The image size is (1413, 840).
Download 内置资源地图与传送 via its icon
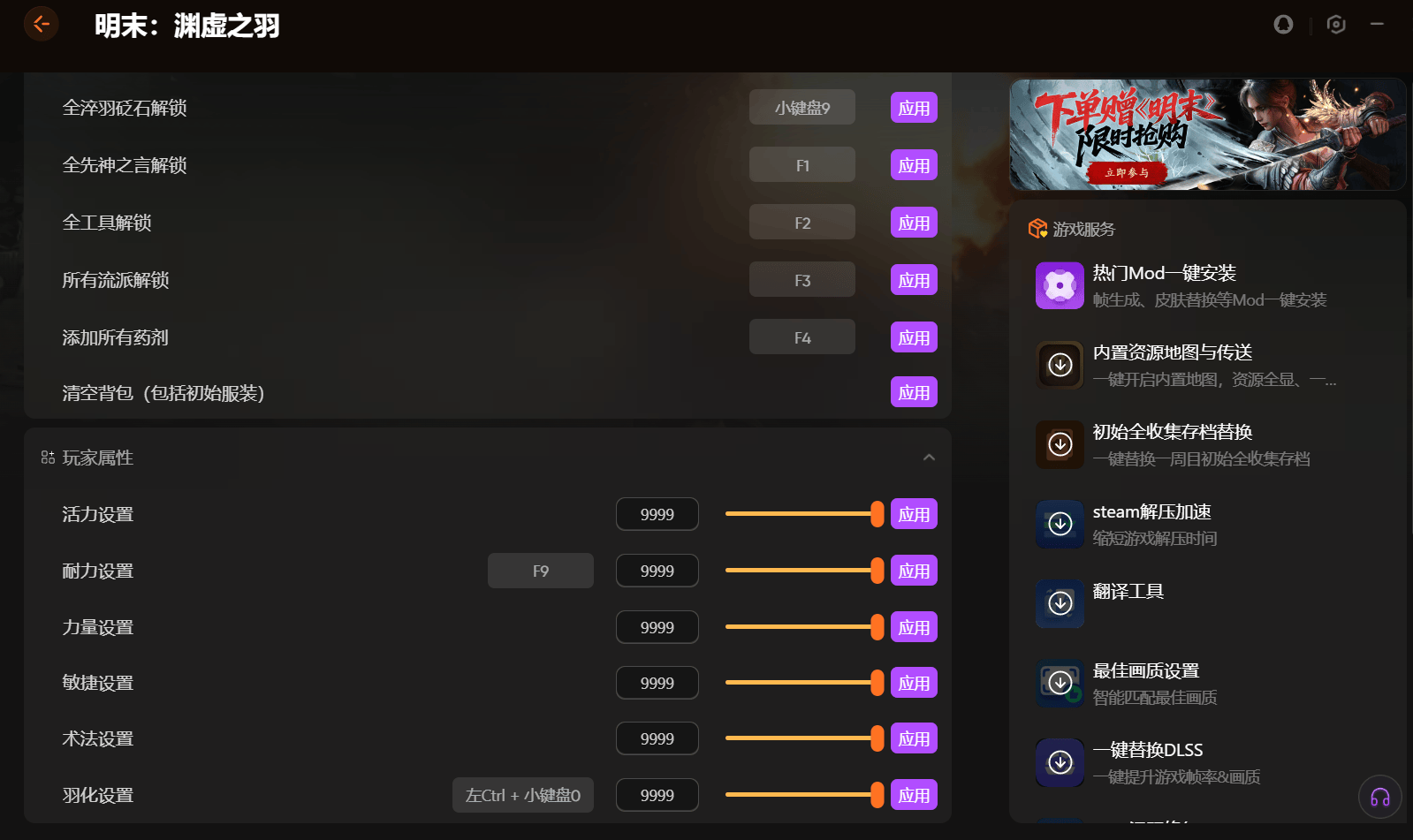click(x=1060, y=365)
